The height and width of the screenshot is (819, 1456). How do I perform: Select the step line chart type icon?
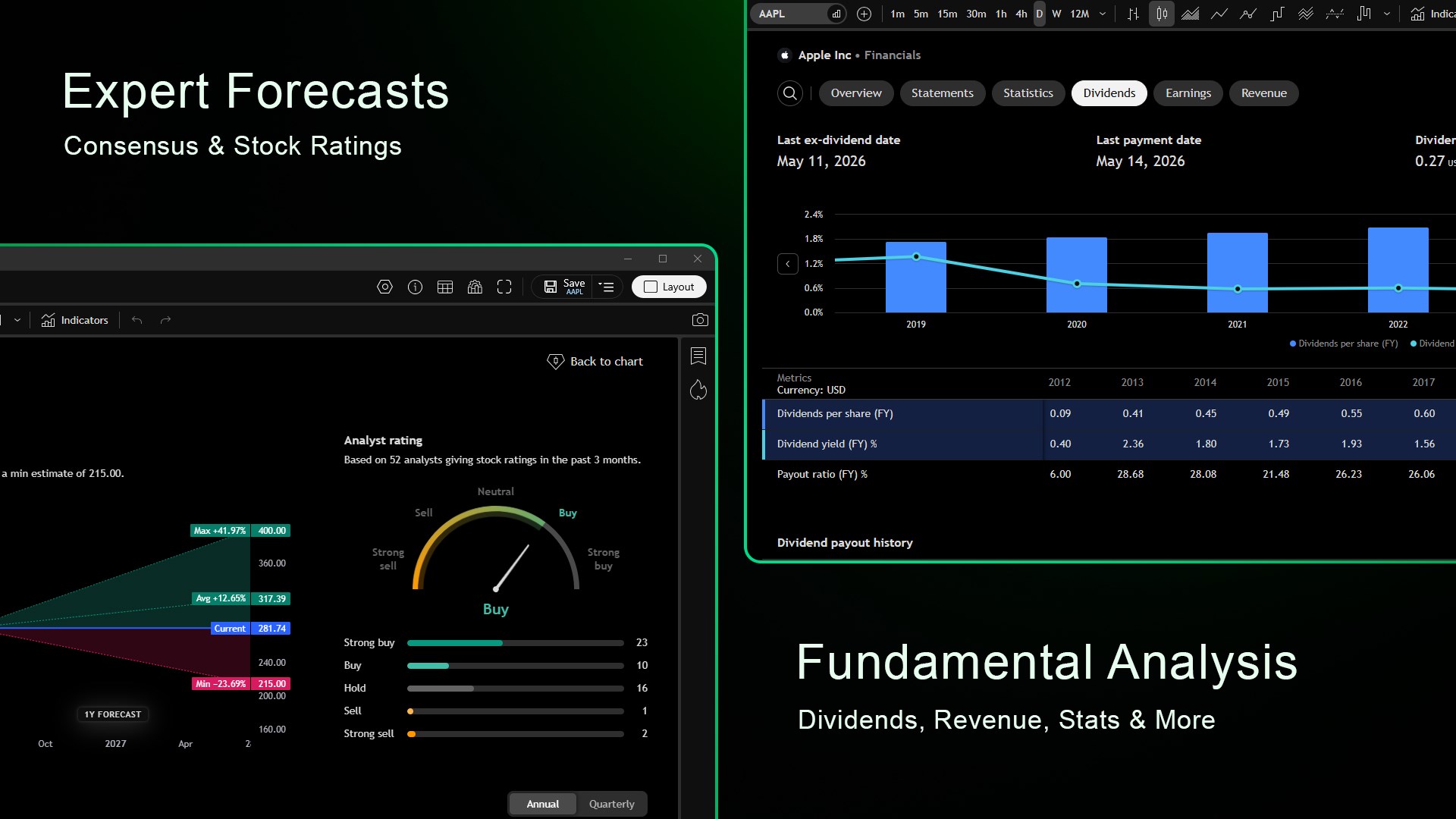pos(1277,14)
